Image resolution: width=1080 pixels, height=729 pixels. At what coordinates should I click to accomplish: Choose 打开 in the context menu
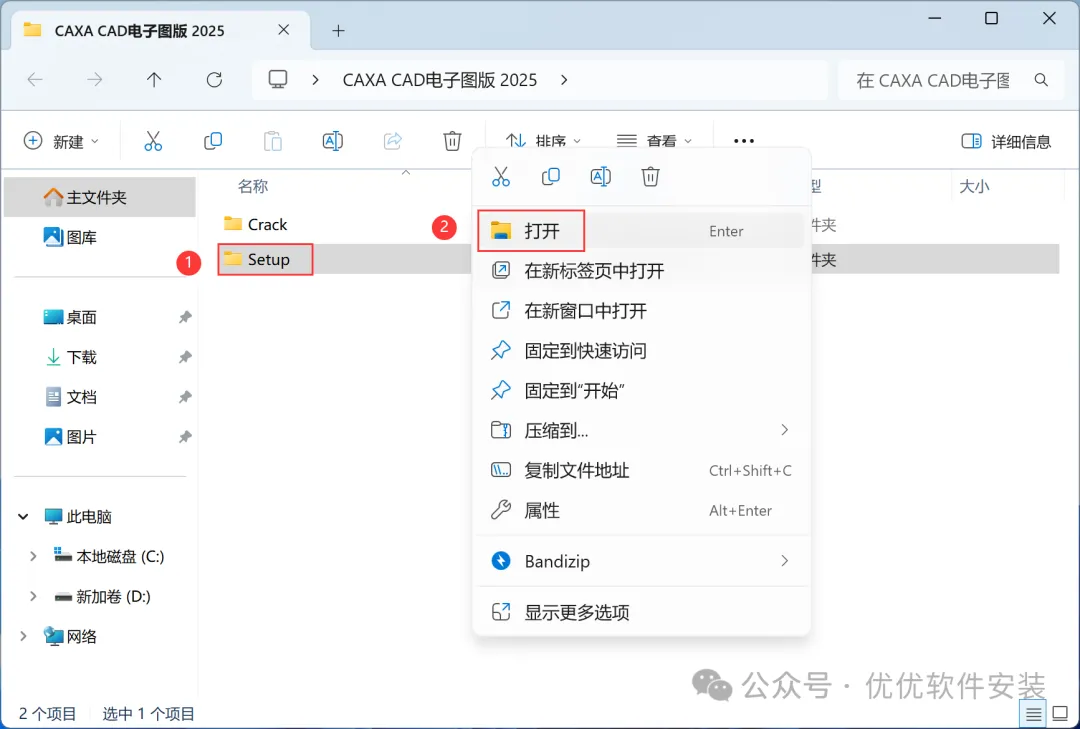click(641, 231)
